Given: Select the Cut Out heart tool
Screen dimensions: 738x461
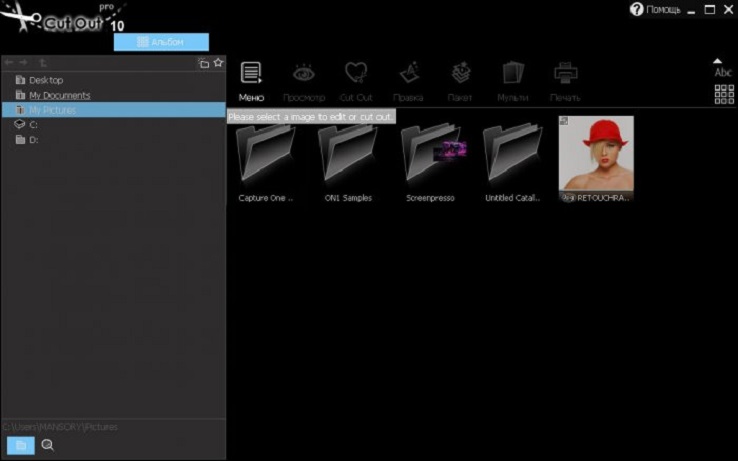Looking at the screenshot, I should pos(356,73).
